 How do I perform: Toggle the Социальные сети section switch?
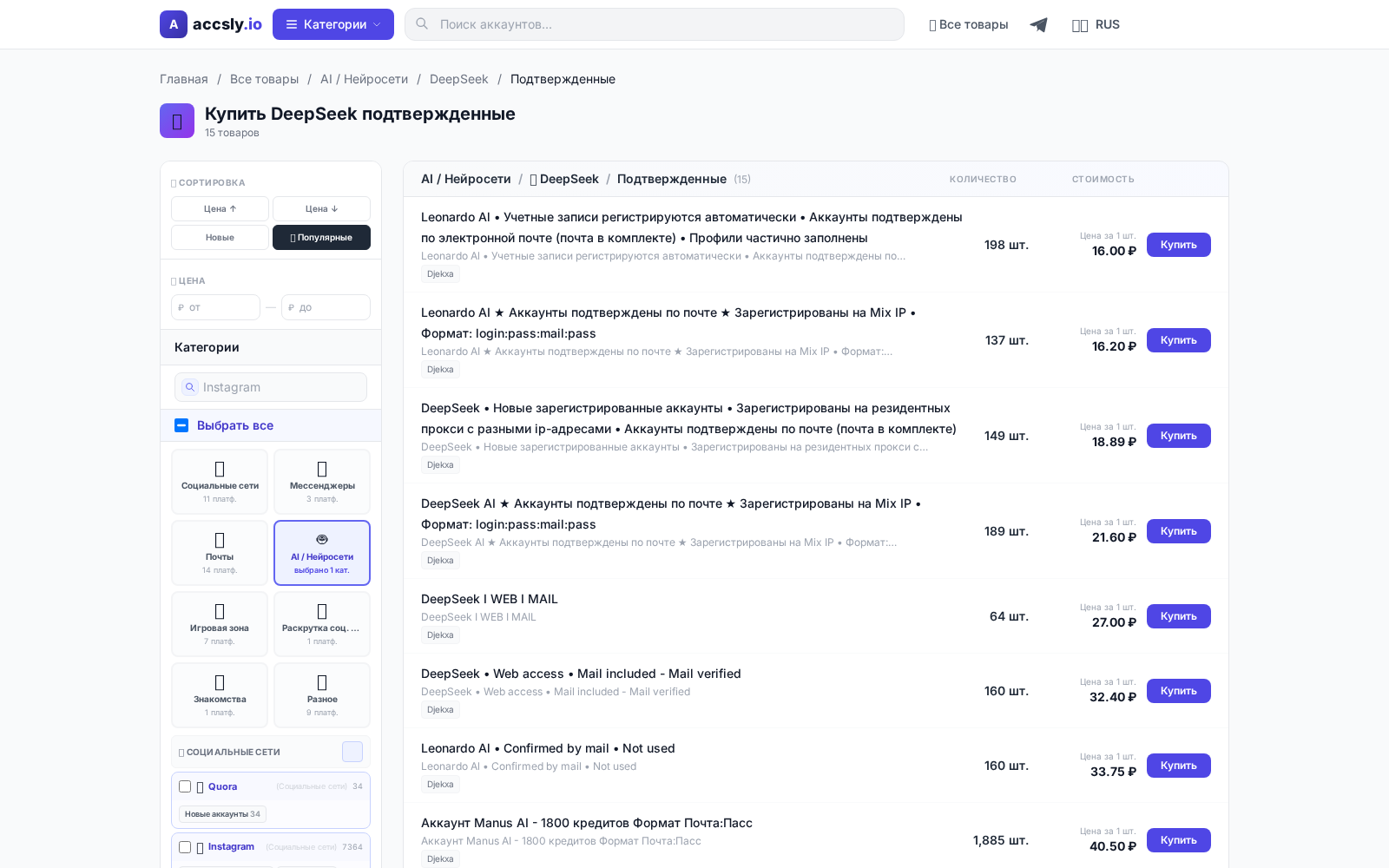(x=352, y=752)
